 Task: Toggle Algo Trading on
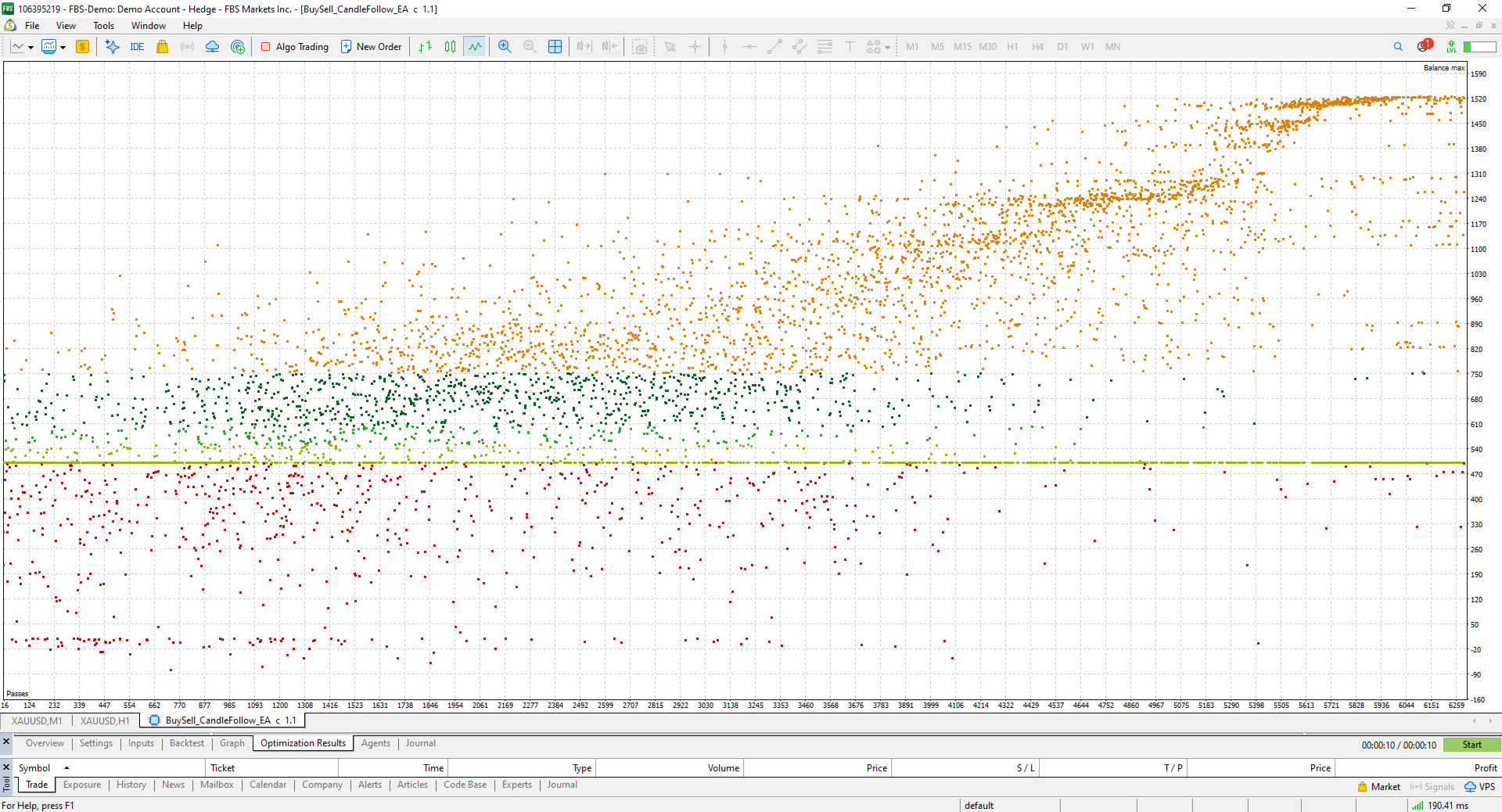[x=295, y=47]
